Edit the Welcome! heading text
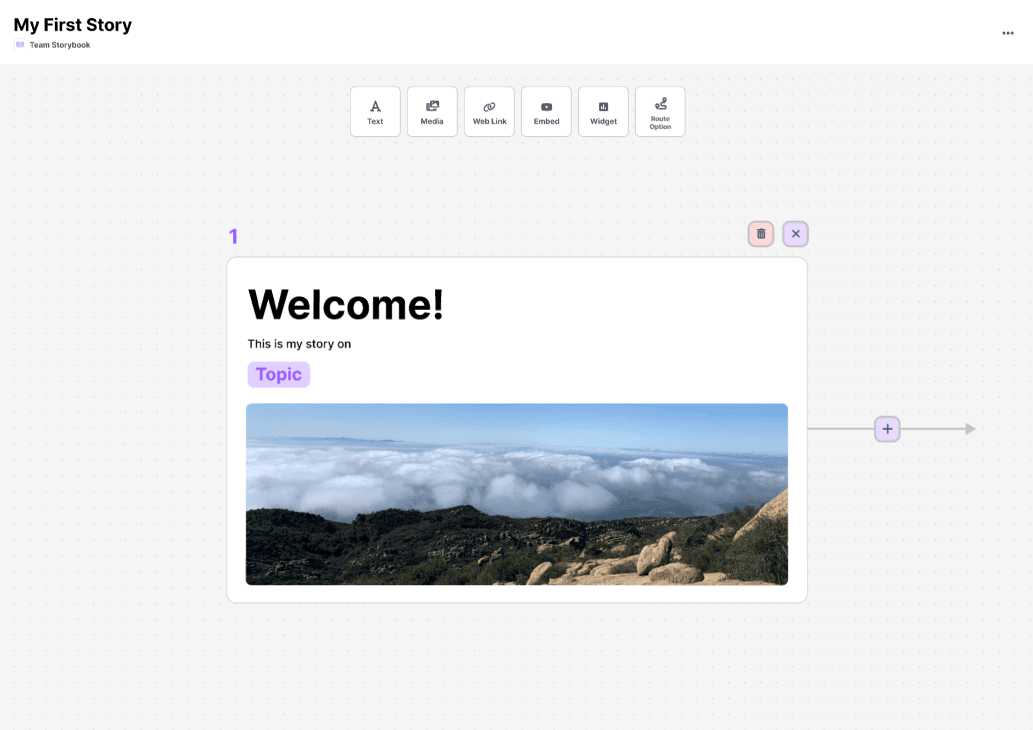Image resolution: width=1033 pixels, height=730 pixels. point(346,304)
